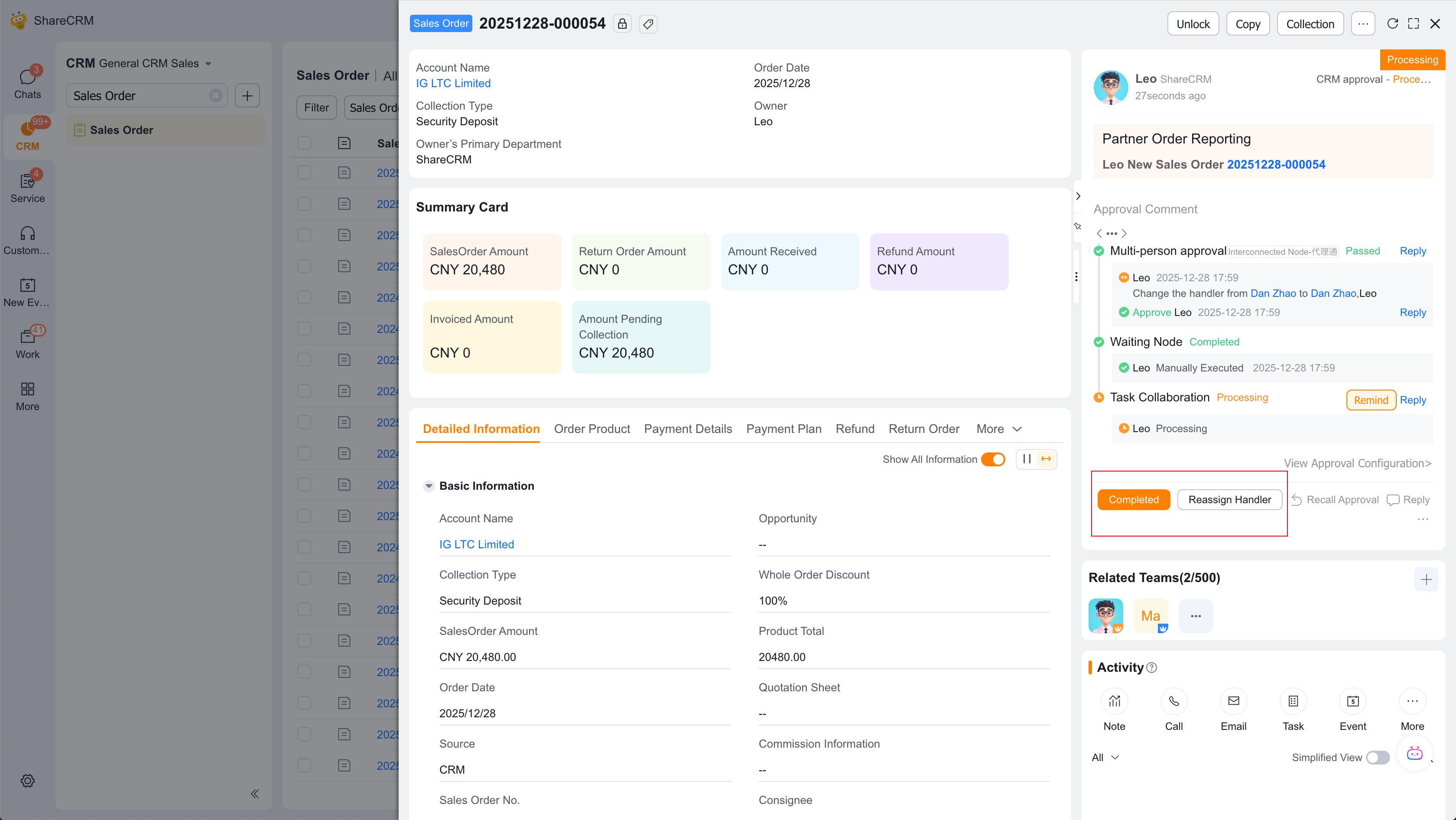The height and width of the screenshot is (820, 1456).
Task: Expand the More tabs dropdown
Action: 999,429
